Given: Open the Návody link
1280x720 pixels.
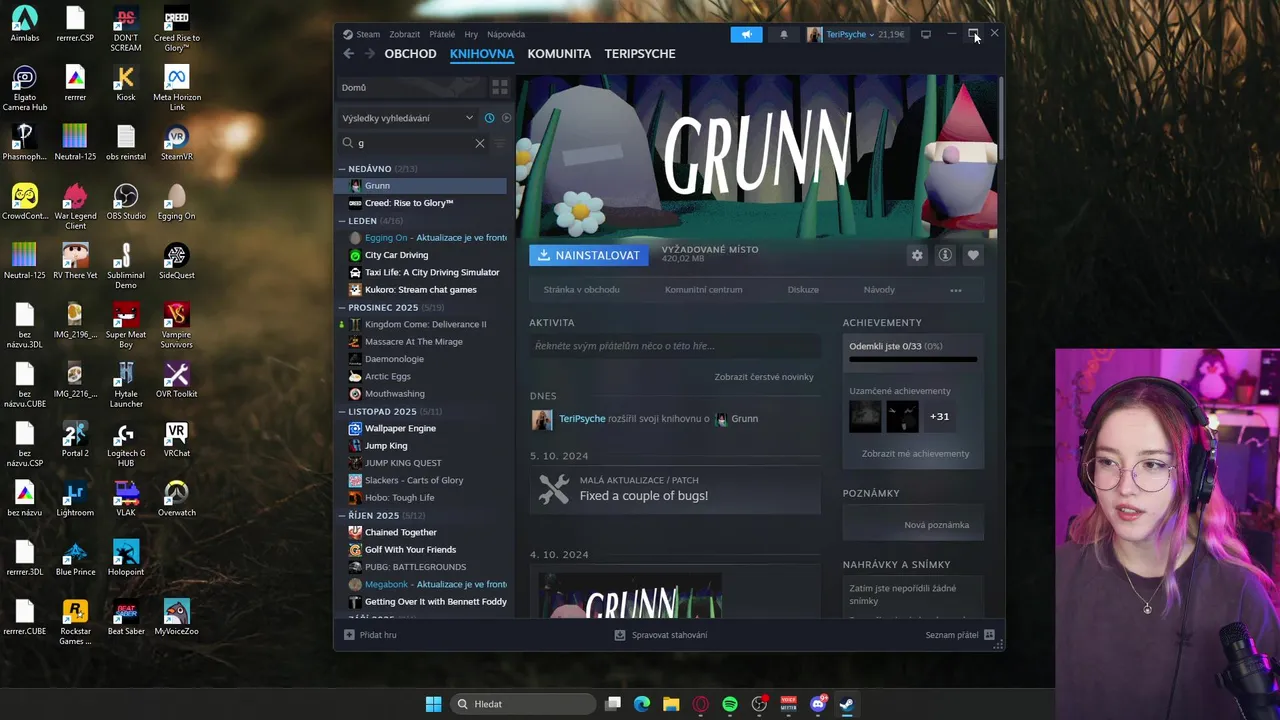Looking at the screenshot, I should tap(879, 290).
